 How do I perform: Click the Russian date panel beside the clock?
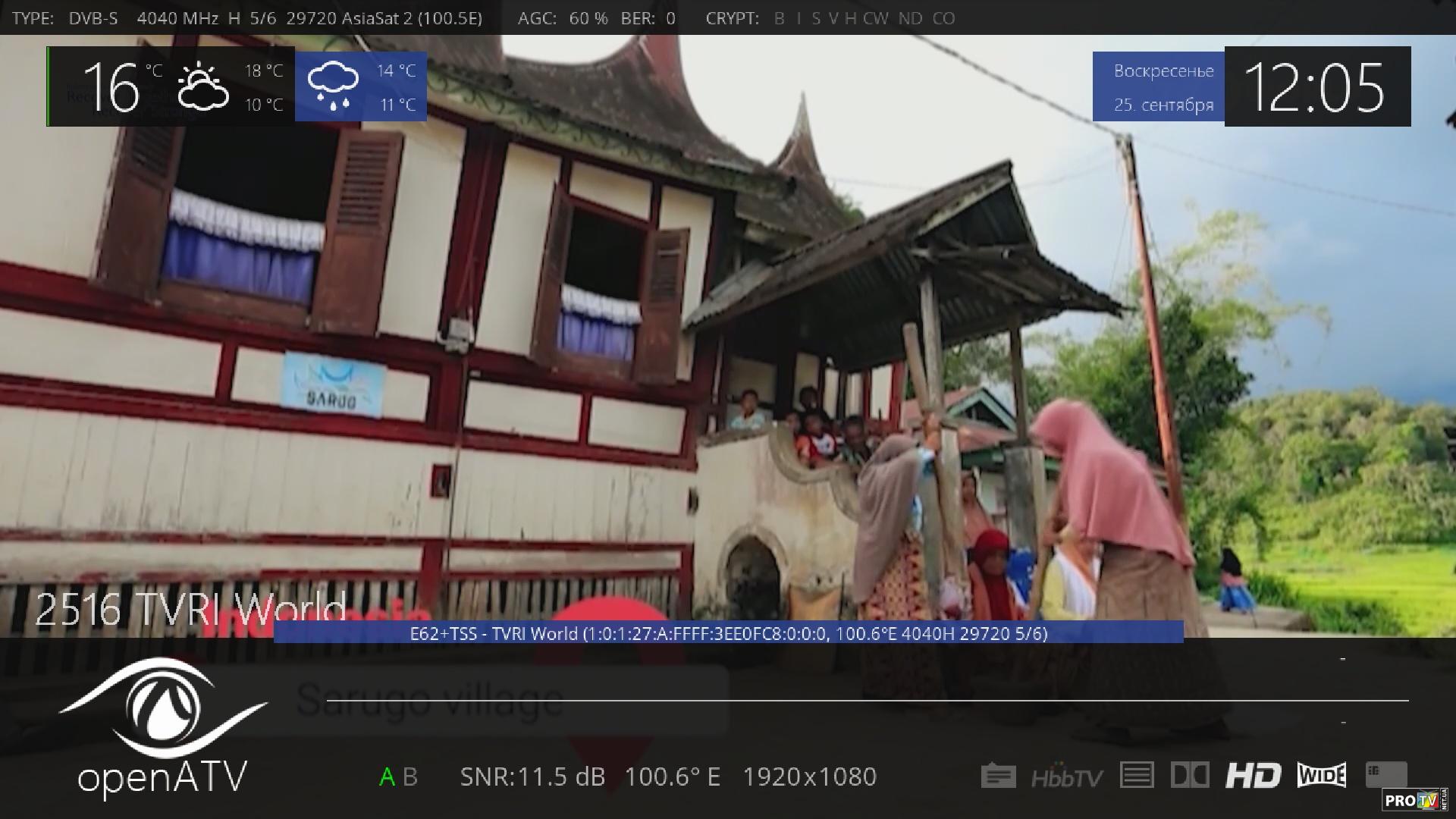[1163, 87]
